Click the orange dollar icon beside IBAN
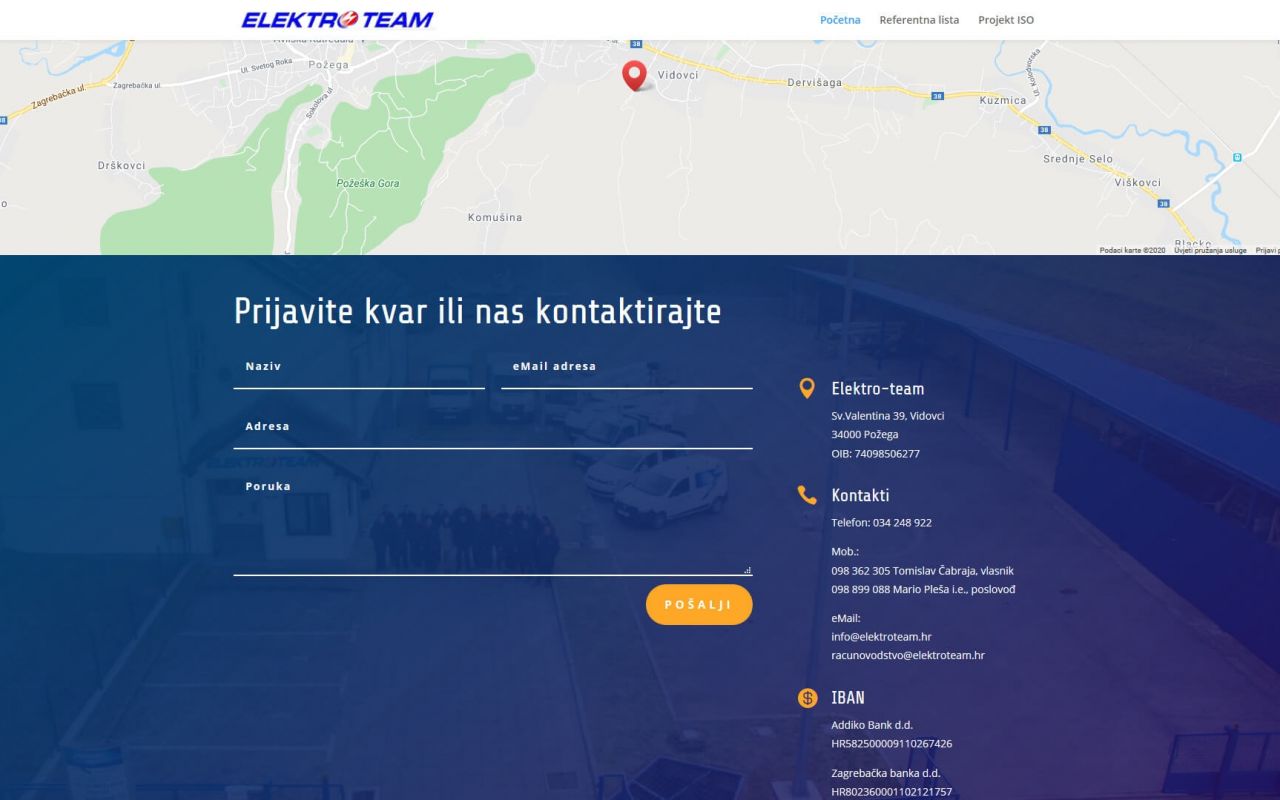The image size is (1280, 800). (807, 698)
